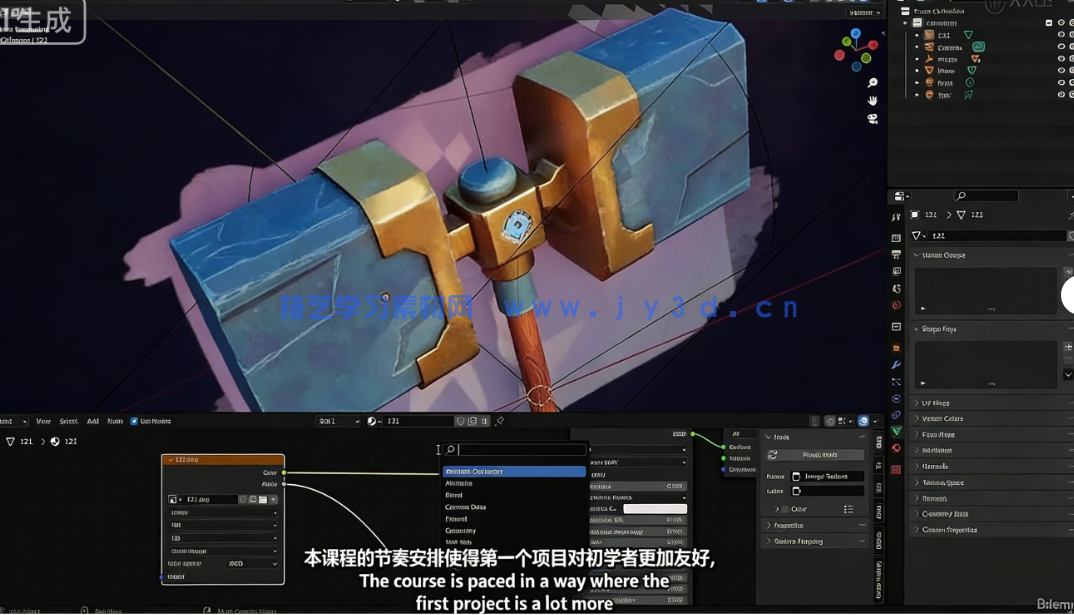The image size is (1074, 615).
Task: Open the Slot 1 dropdown in shader header
Action: [337, 420]
